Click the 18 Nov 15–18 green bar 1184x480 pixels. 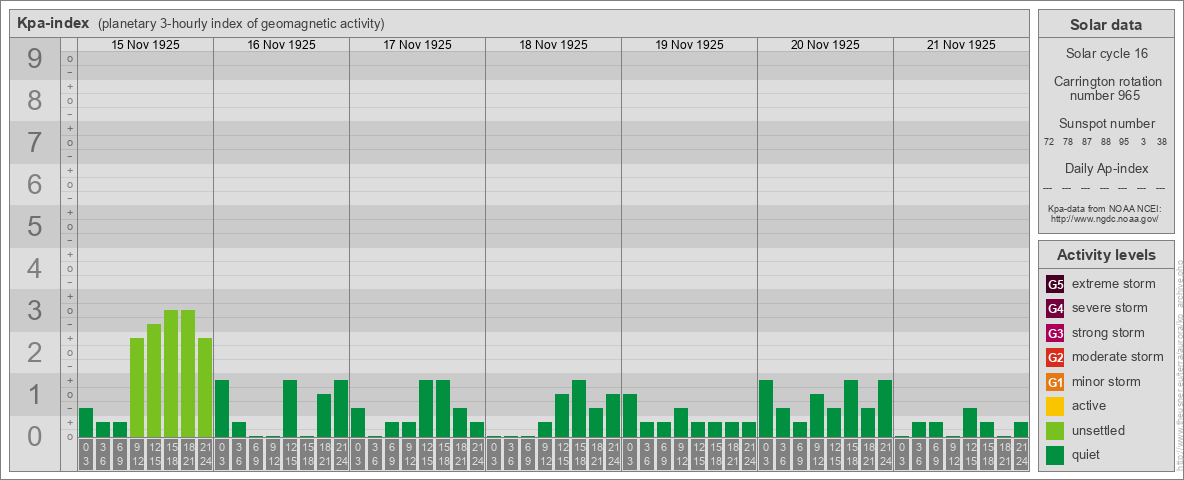pyautogui.click(x=579, y=408)
